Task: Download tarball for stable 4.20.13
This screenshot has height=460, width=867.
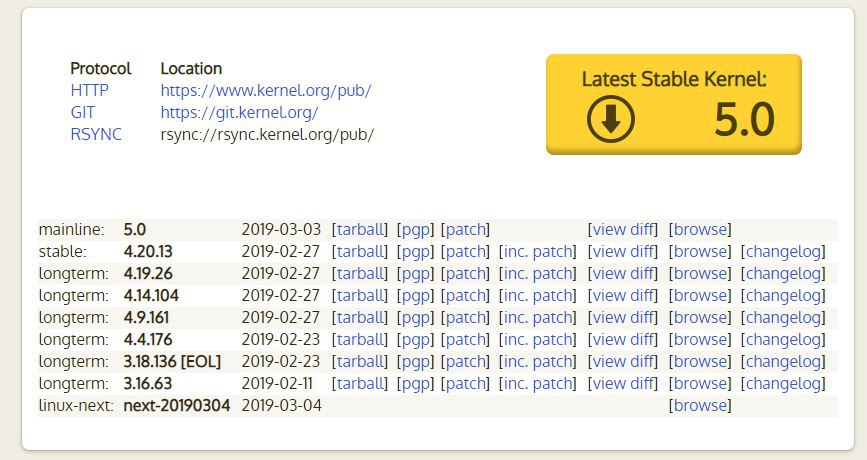Action: (360, 252)
